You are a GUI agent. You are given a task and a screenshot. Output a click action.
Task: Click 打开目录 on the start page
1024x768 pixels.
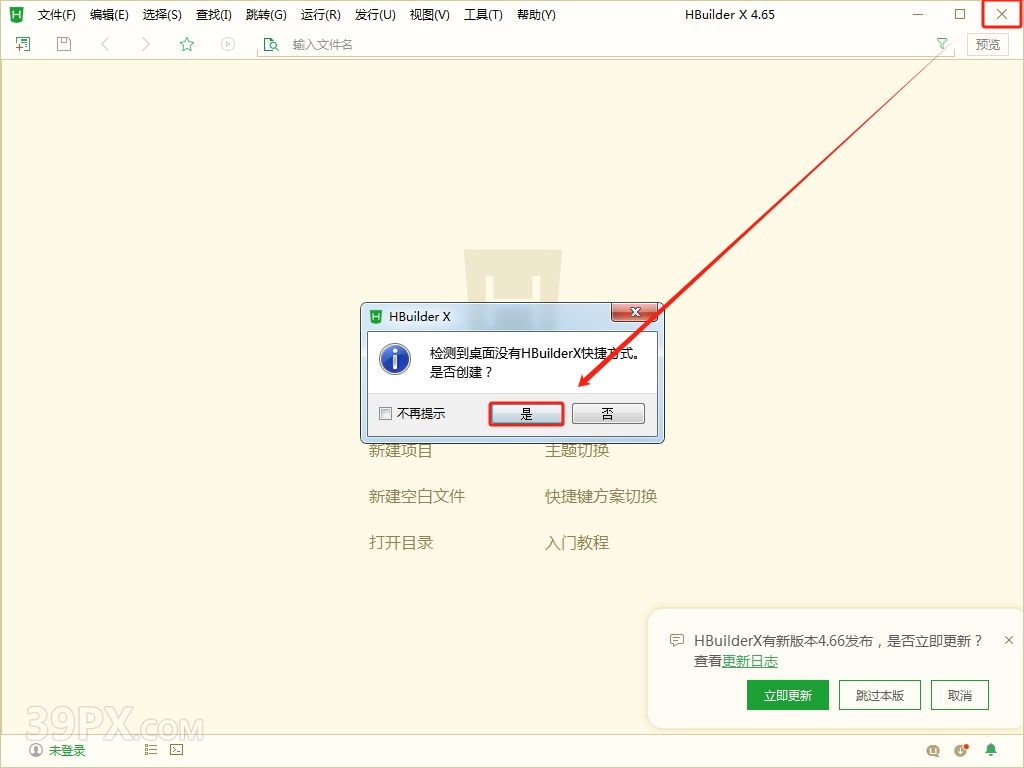(401, 543)
